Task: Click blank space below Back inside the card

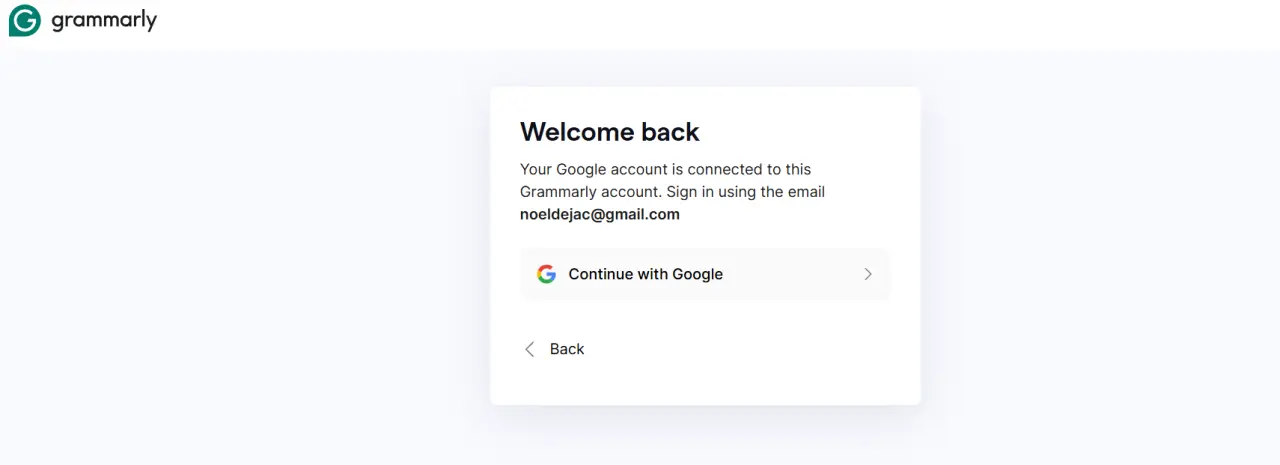Action: 705,385
